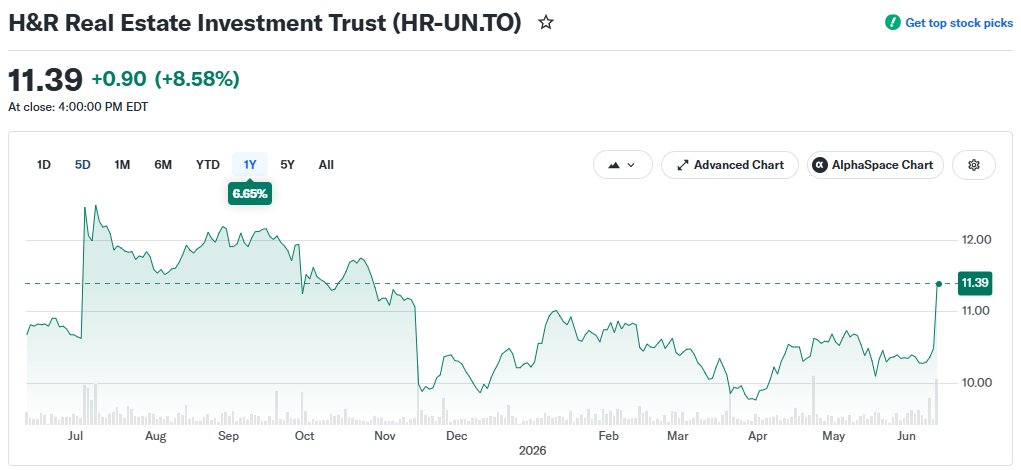This screenshot has height=470, width=1021.
Task: Click the Sep label on time axis
Action: tap(229, 435)
